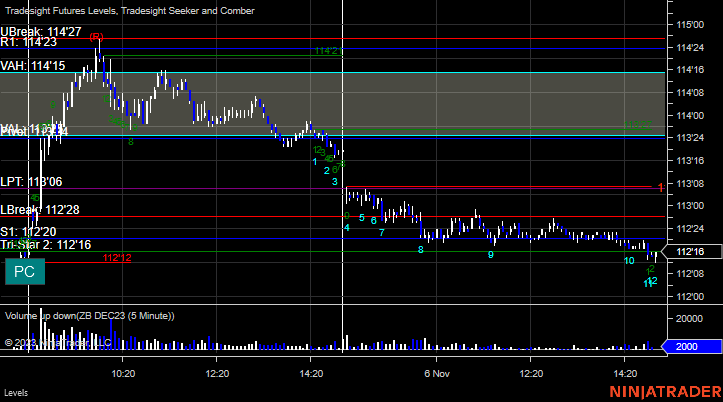Click the Volume up down indicator label
This screenshot has width=723, height=402.
pos(90,316)
